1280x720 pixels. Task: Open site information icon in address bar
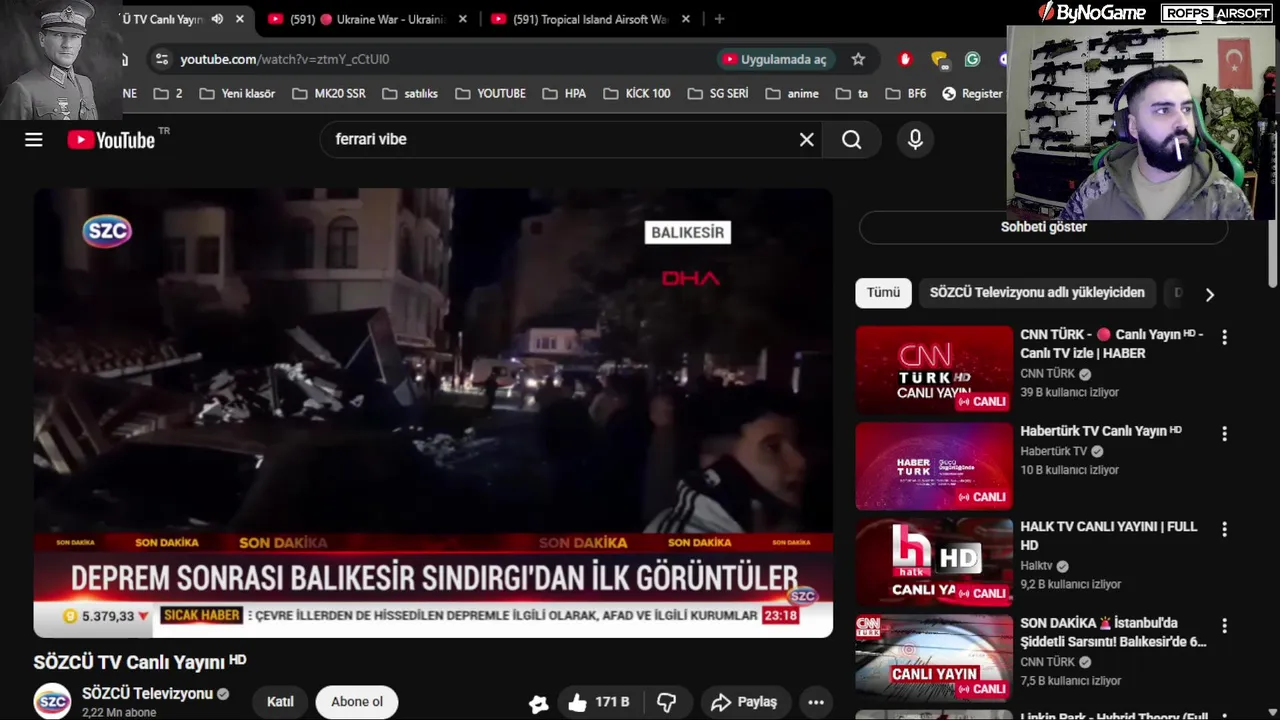pos(161,59)
